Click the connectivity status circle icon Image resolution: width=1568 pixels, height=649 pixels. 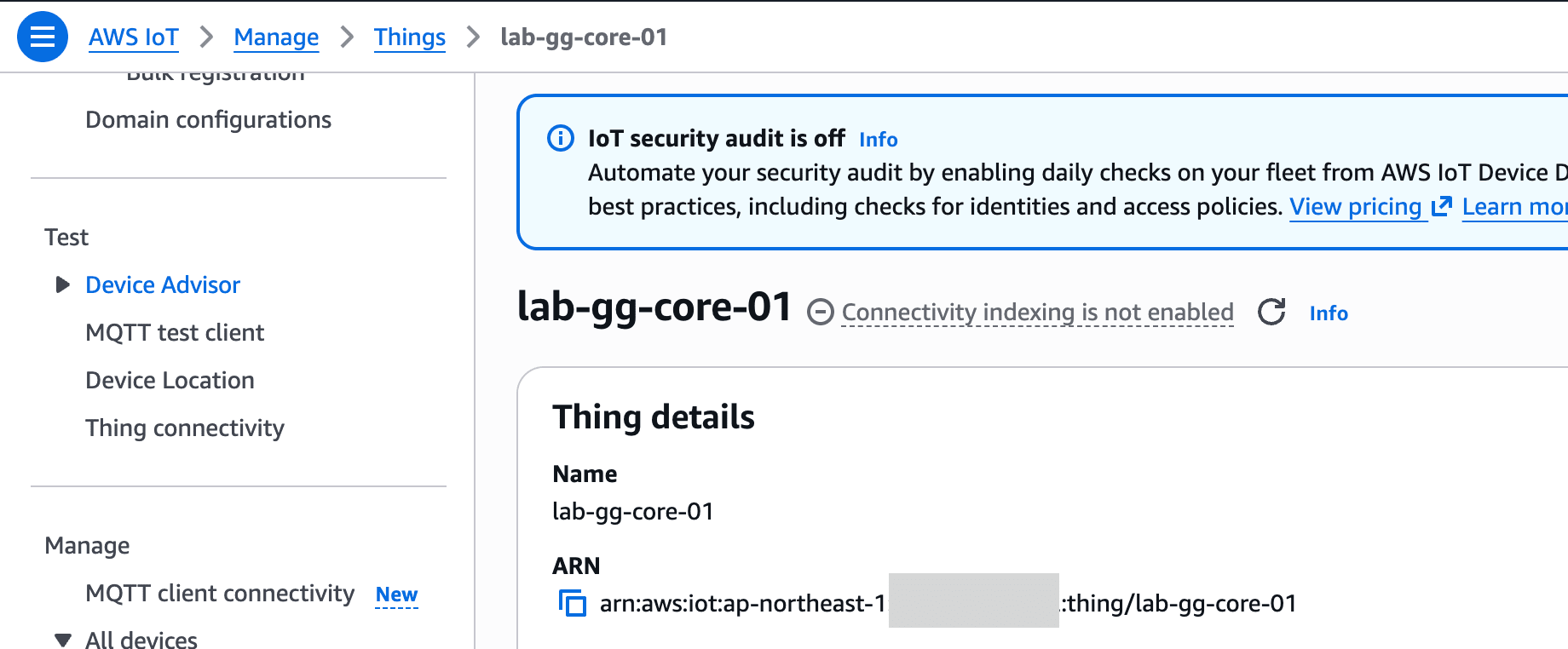820,313
